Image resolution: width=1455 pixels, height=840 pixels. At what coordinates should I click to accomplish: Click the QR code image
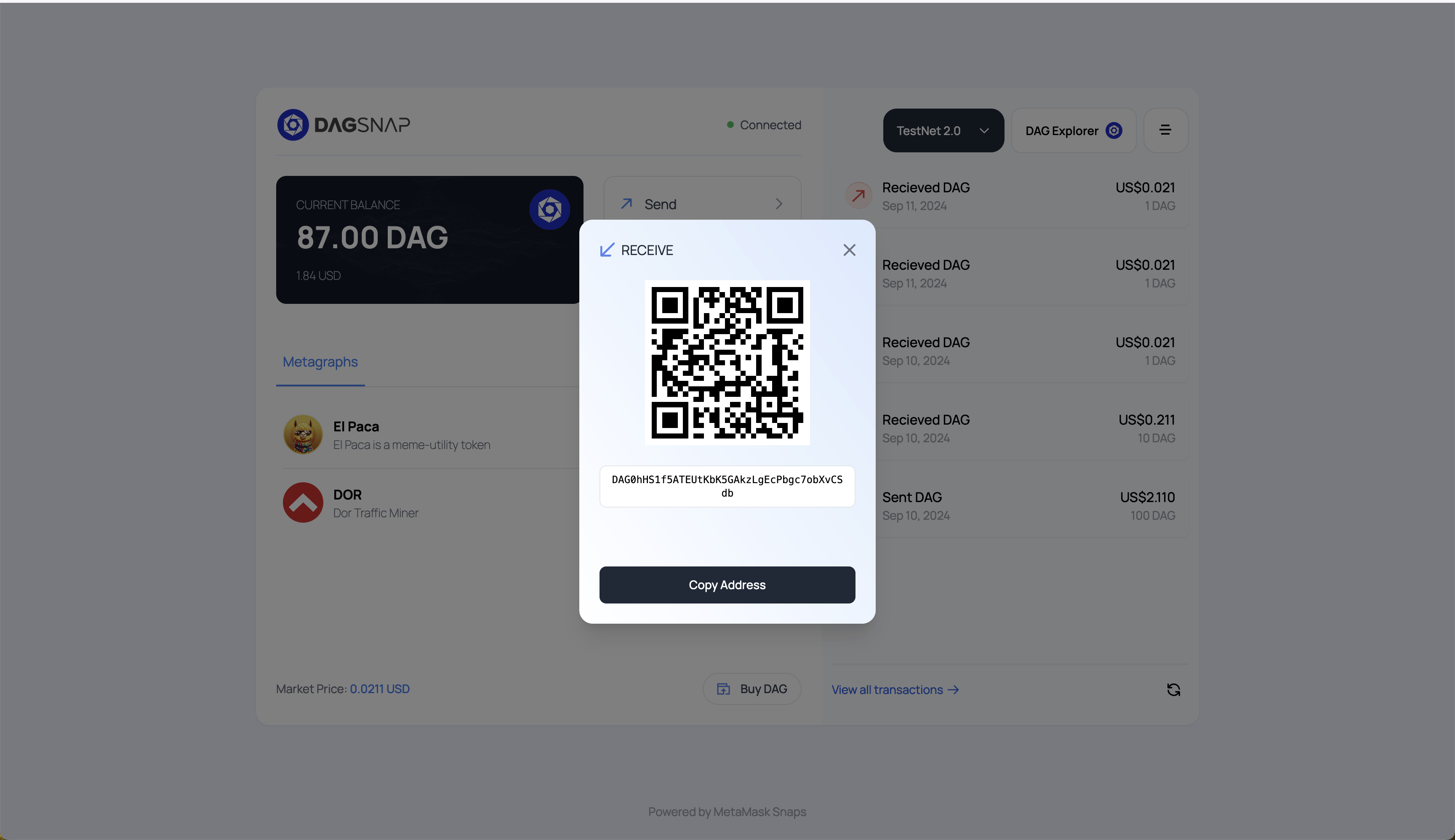727,362
